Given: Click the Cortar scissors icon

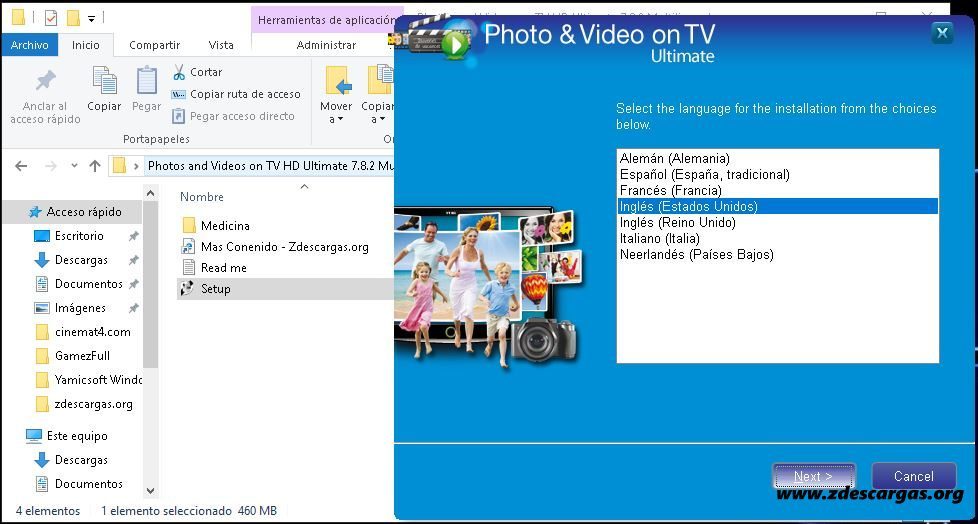Looking at the screenshot, I should point(179,72).
